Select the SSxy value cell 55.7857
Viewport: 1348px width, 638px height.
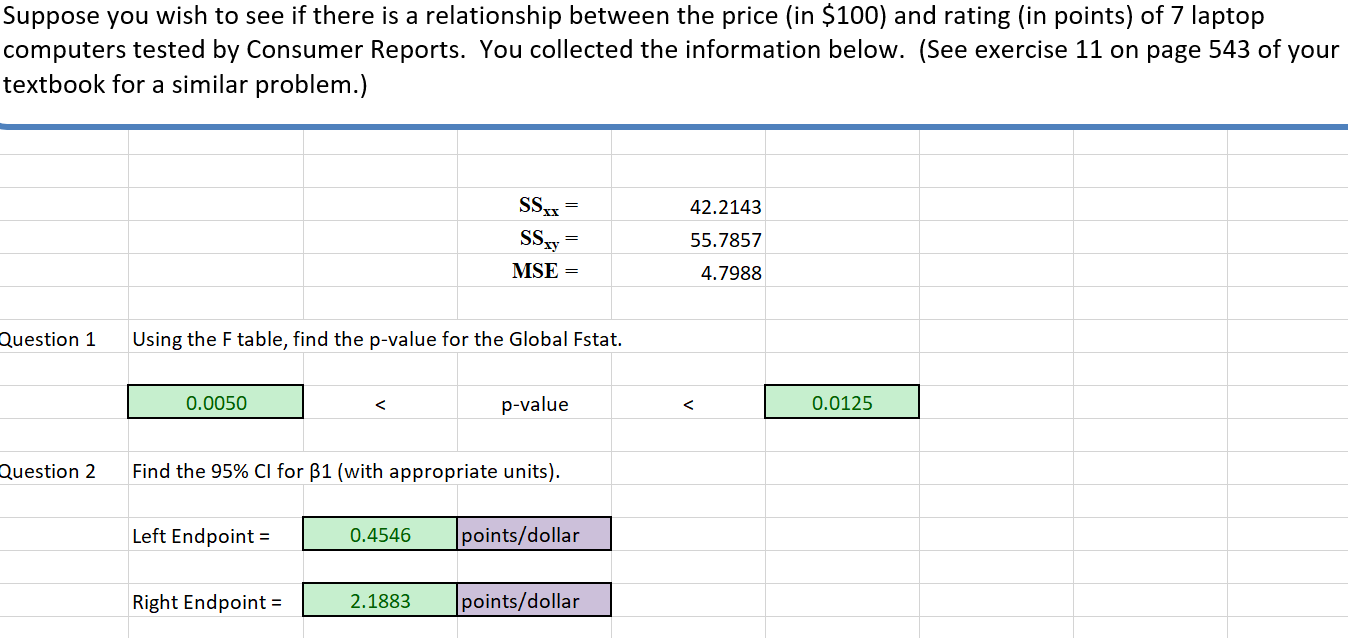[688, 240]
